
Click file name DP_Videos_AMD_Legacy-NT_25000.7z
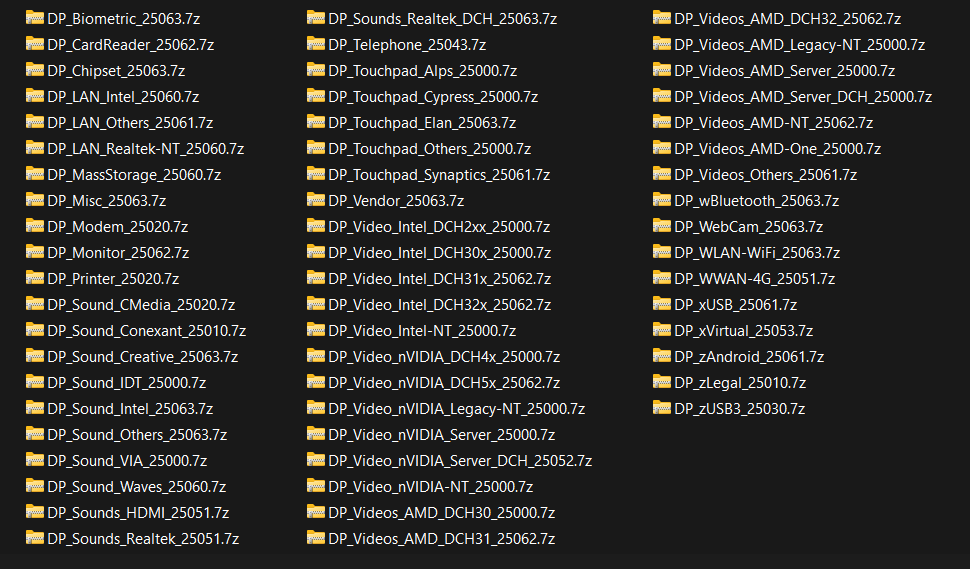coord(800,45)
